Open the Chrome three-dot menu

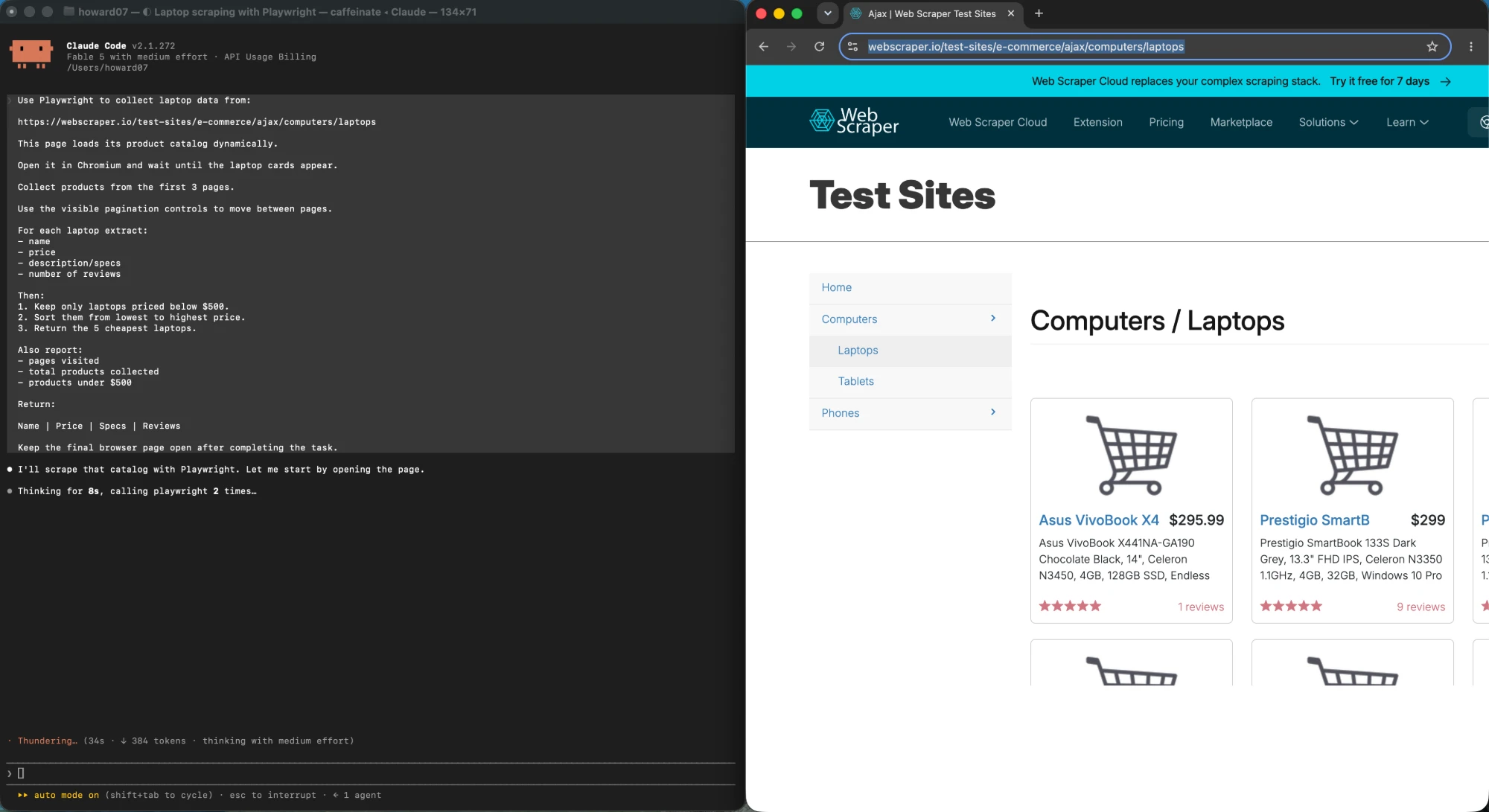1471,46
